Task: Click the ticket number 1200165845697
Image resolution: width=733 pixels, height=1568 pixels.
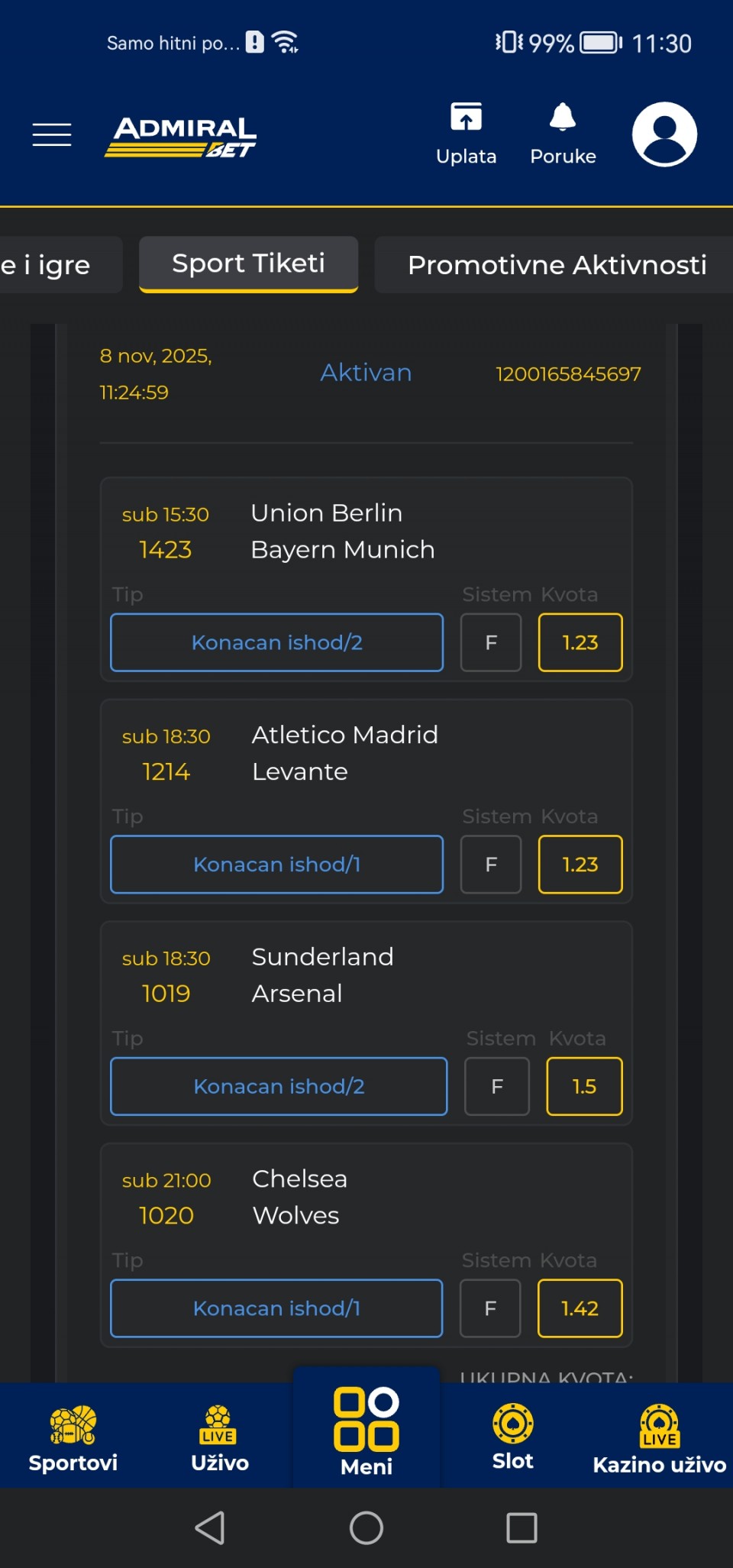Action: click(x=568, y=373)
